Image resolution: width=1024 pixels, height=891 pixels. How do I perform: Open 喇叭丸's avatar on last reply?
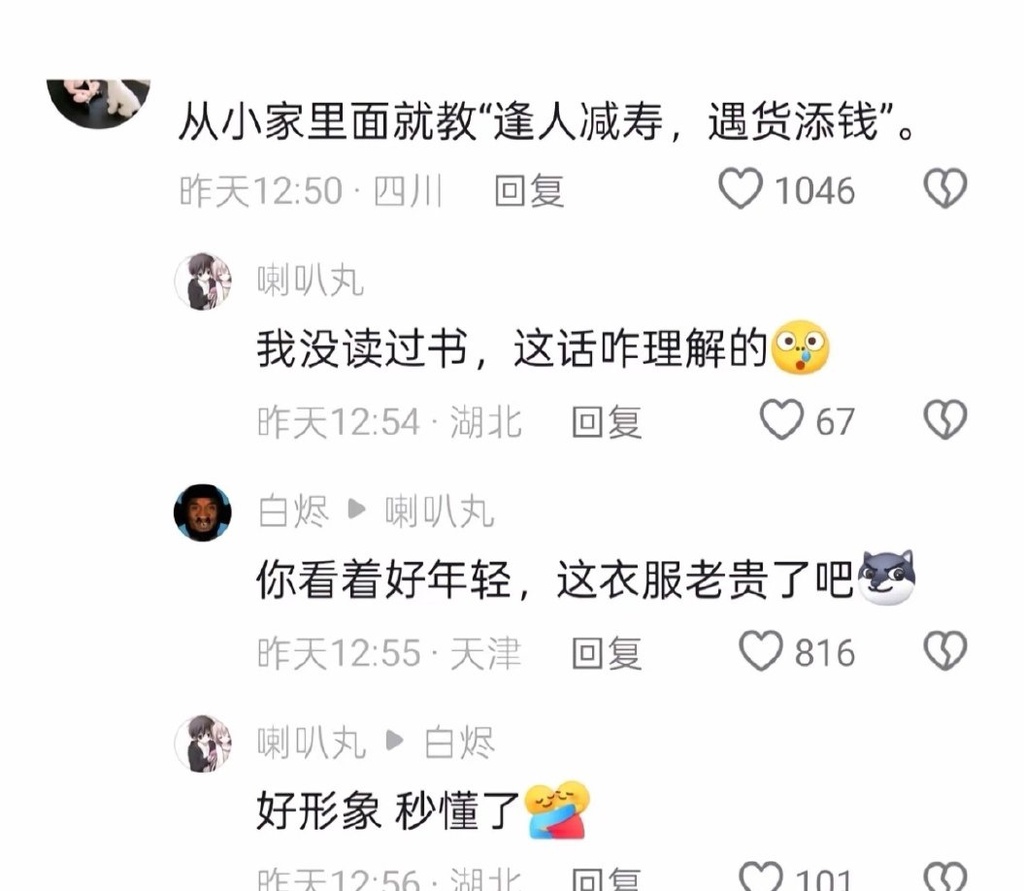[x=203, y=744]
